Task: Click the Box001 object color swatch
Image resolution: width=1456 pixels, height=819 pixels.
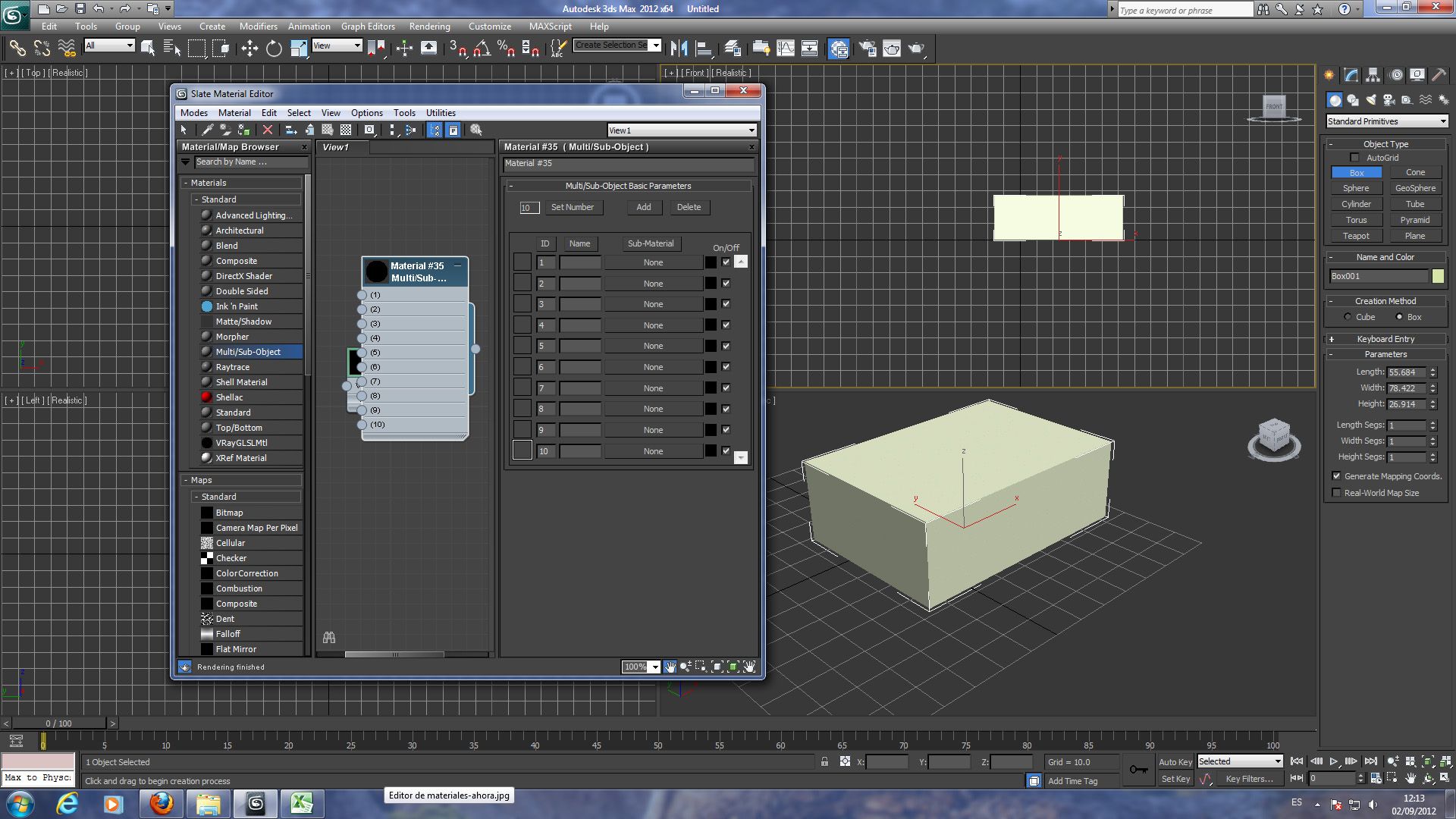Action: (1438, 276)
